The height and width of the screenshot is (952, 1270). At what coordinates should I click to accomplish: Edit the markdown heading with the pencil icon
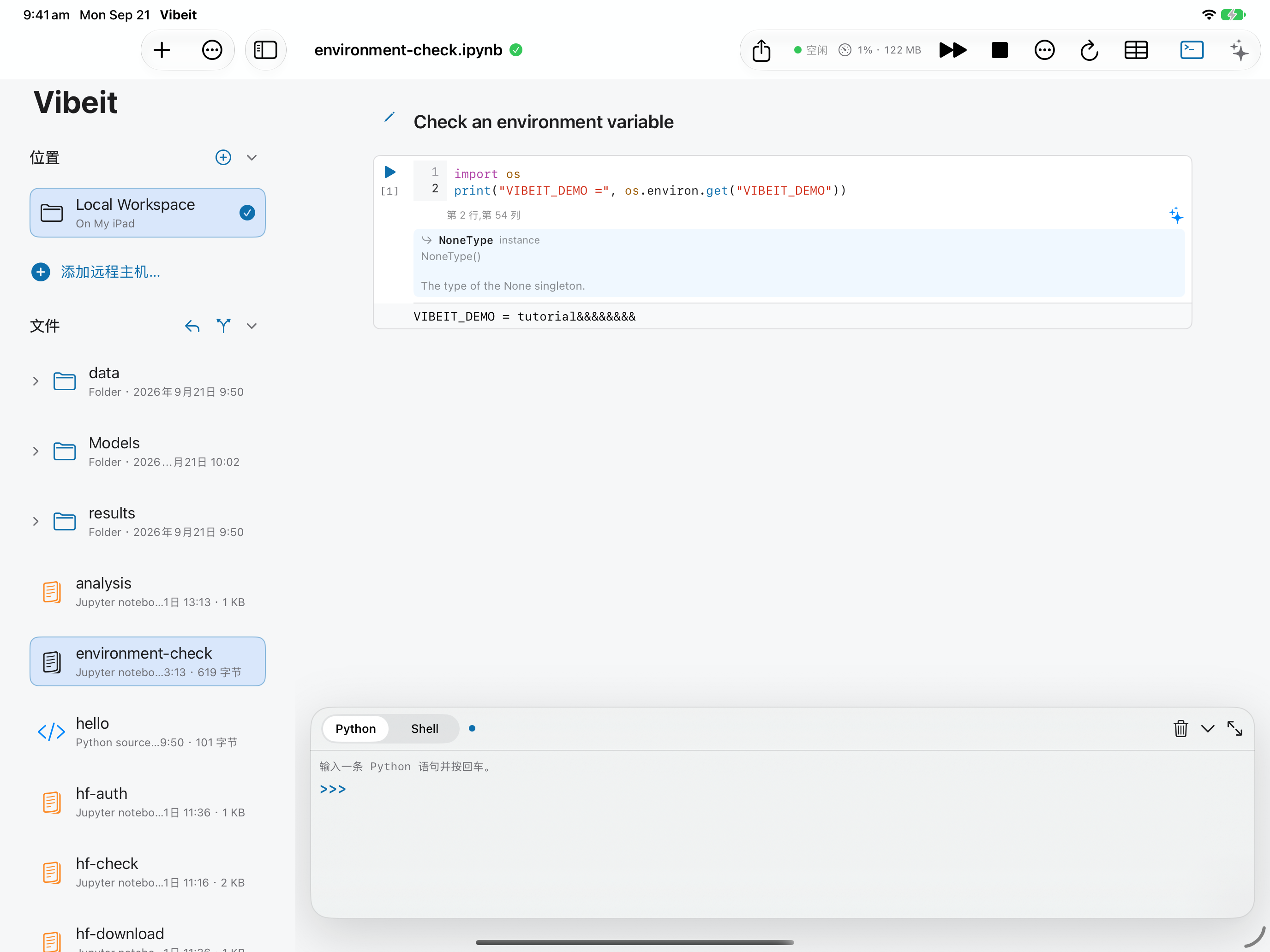(x=389, y=117)
